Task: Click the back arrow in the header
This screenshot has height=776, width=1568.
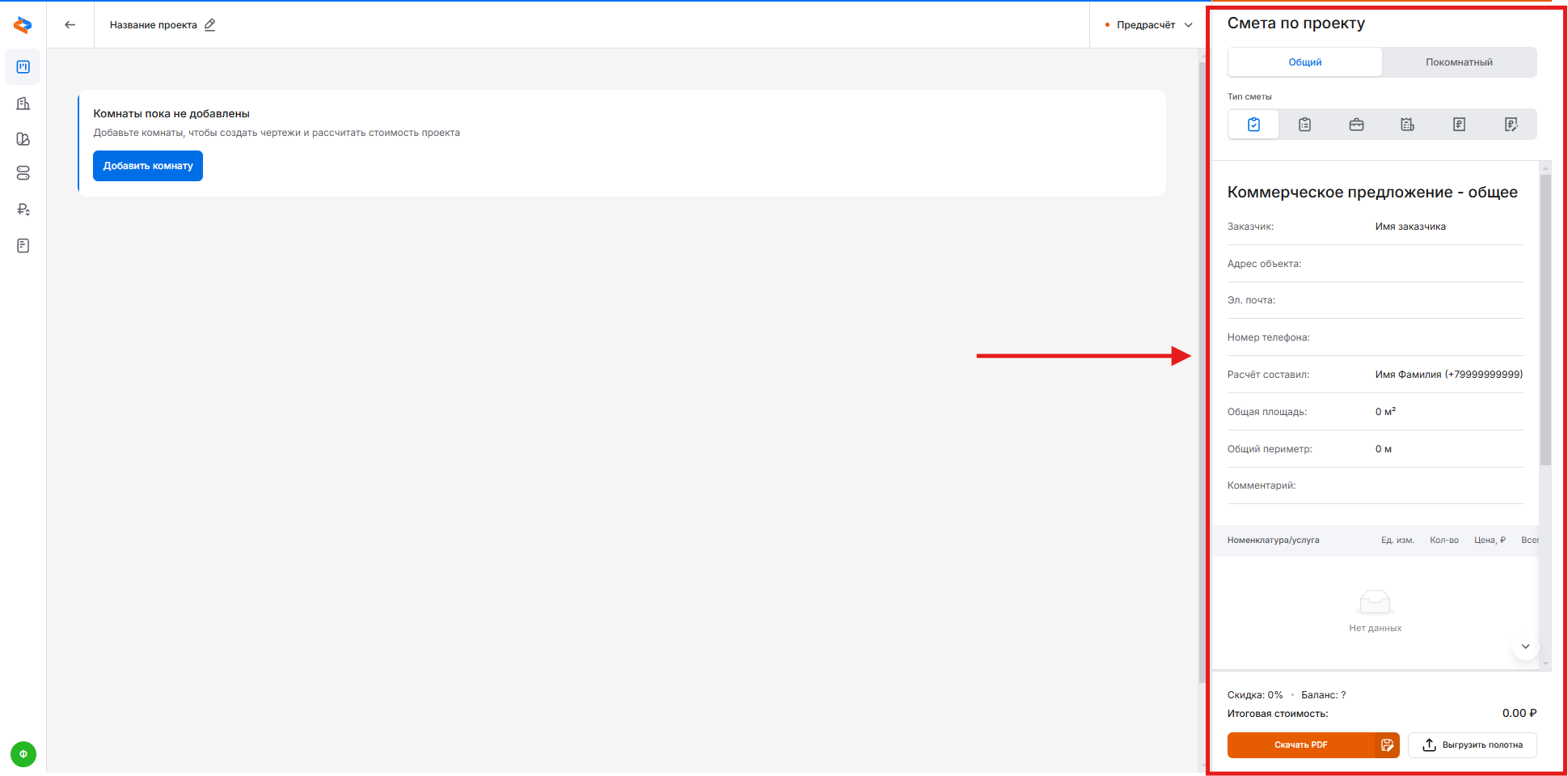Action: coord(70,25)
